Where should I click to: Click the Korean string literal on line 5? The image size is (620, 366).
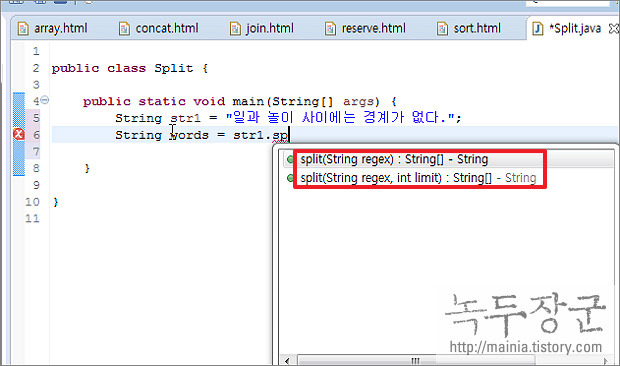(340, 117)
